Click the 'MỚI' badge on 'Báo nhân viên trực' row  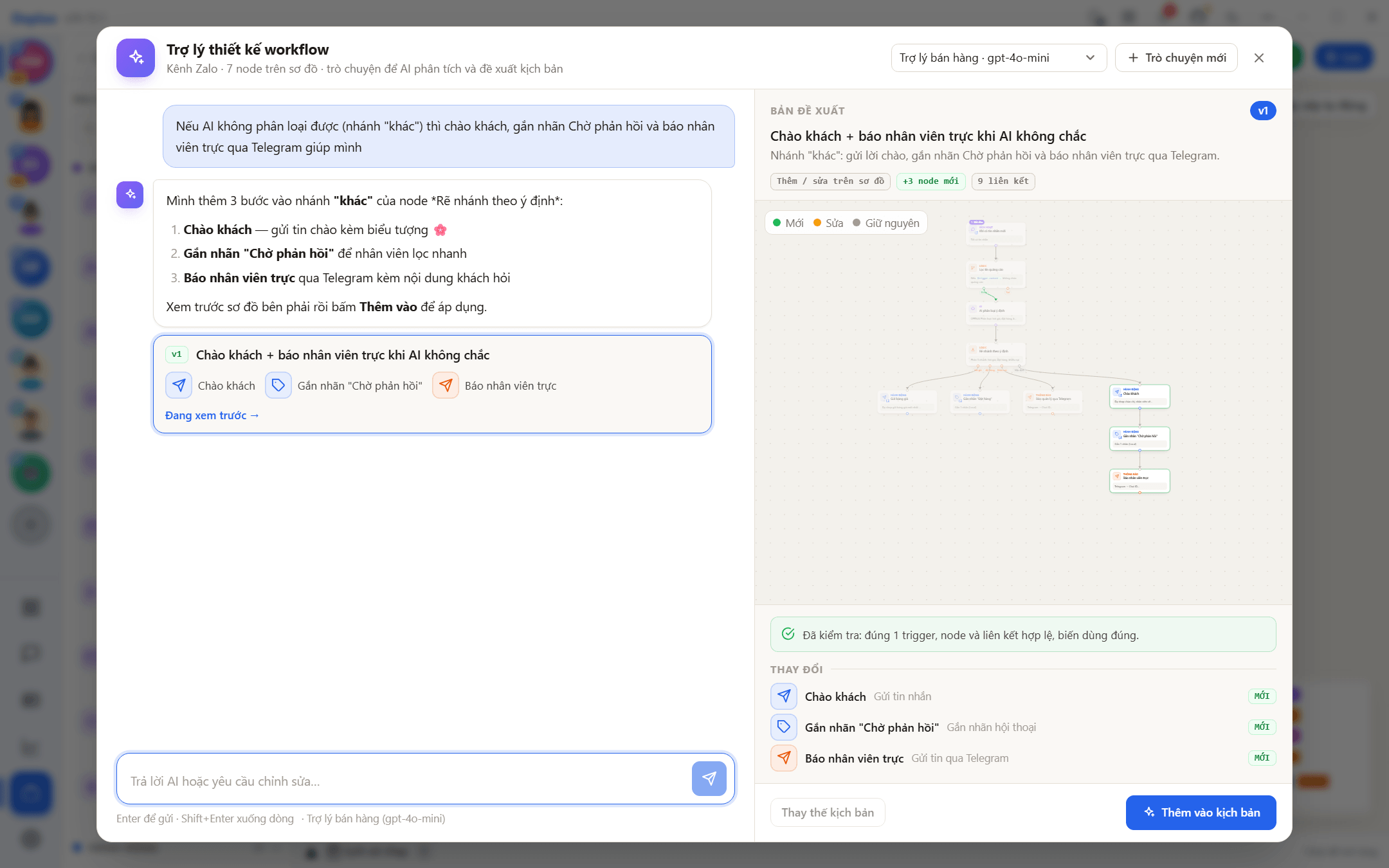[1262, 757]
